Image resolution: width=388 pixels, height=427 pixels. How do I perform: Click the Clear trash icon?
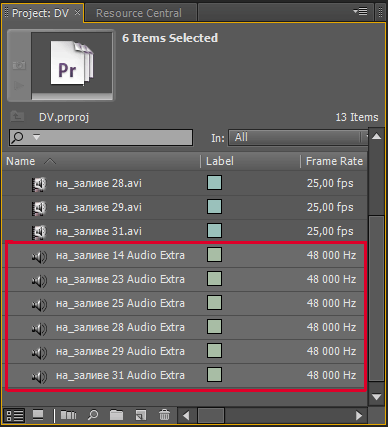click(x=164, y=415)
